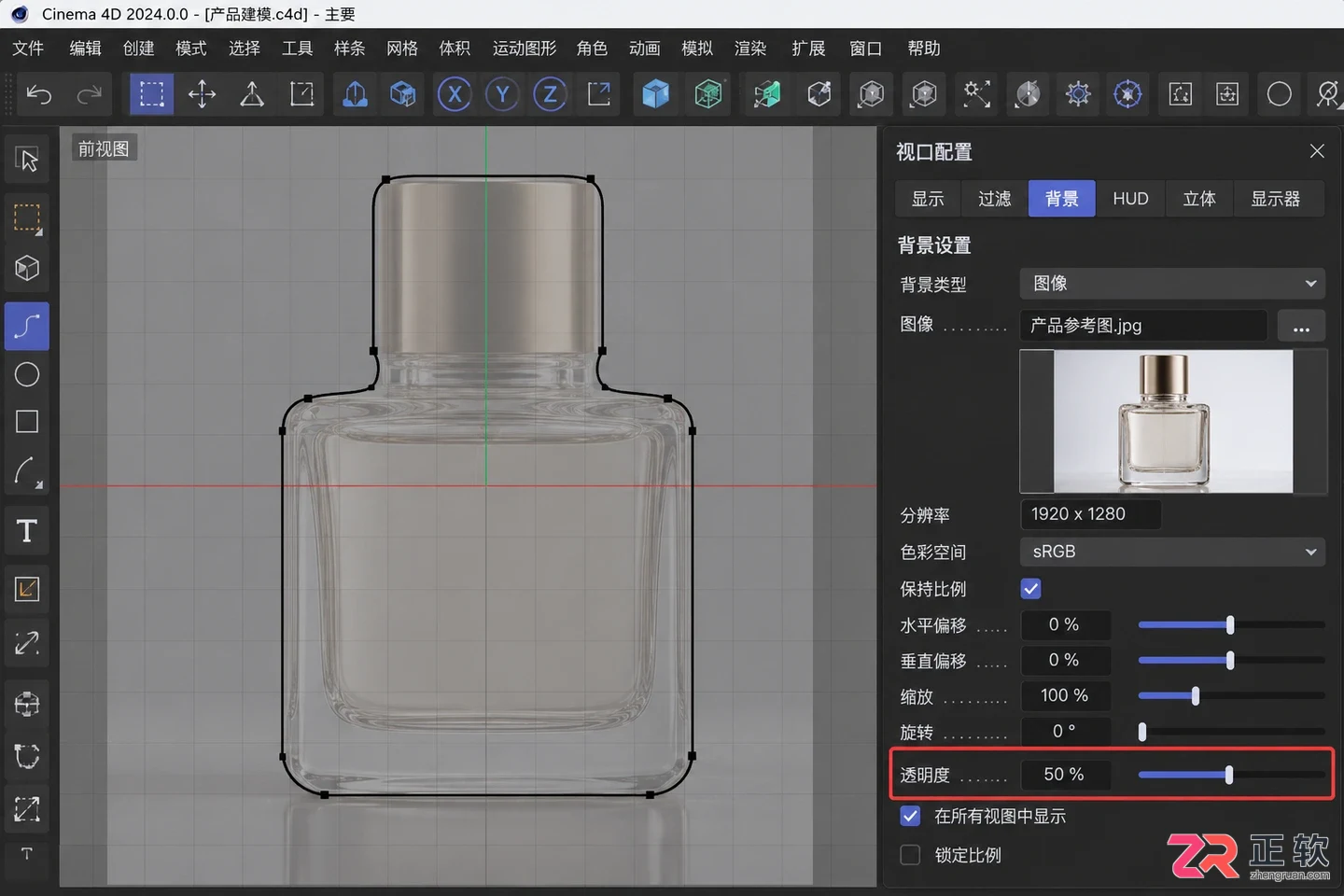
Task: Open the 渲染 menu
Action: point(750,49)
